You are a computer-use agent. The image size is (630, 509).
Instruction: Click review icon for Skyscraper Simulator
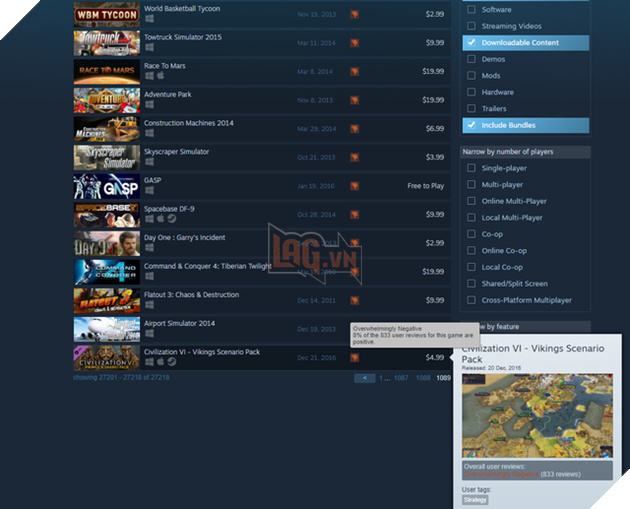tap(354, 157)
